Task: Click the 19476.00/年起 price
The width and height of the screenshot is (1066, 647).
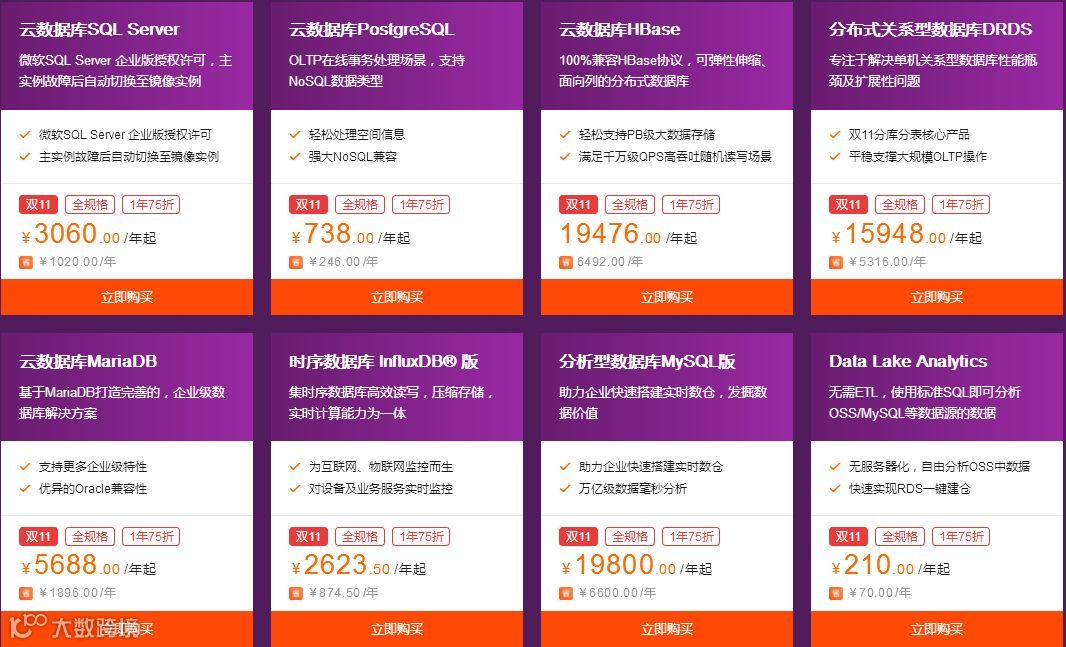Action: 628,234
